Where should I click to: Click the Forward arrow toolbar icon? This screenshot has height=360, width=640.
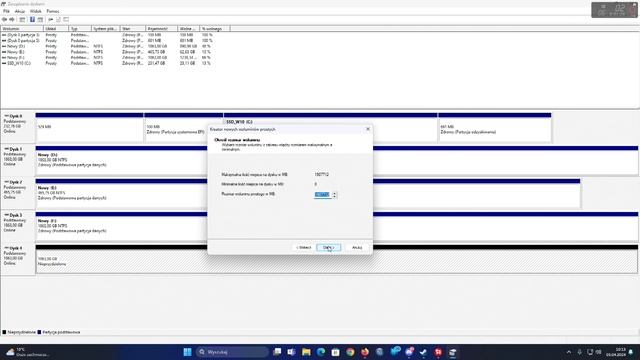coord(12,20)
